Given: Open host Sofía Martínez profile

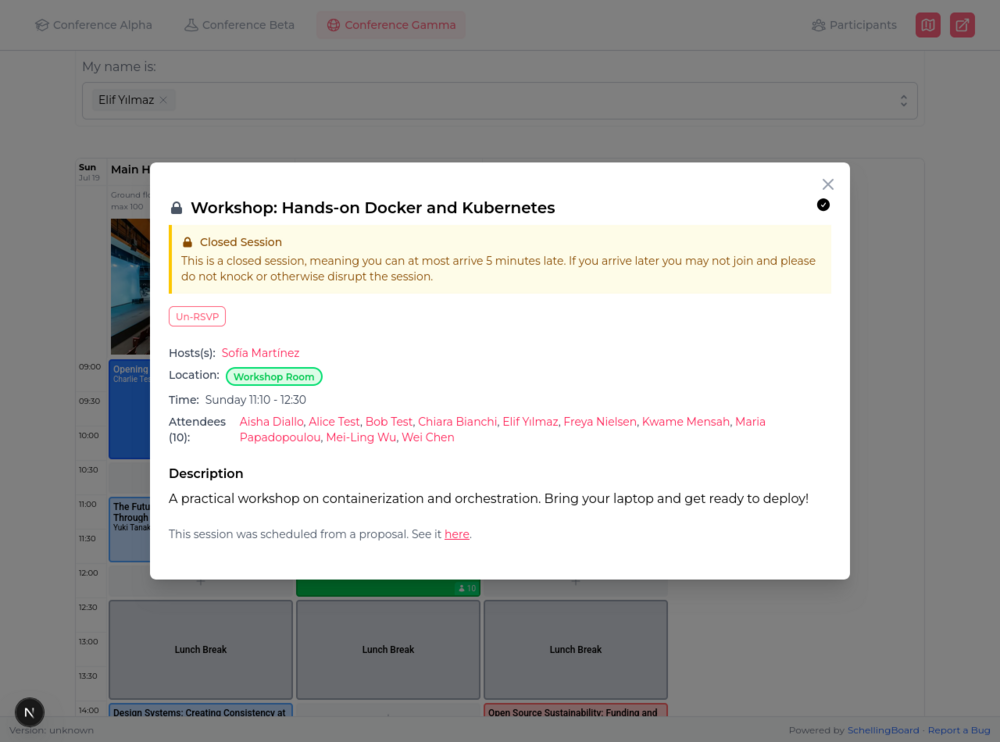Looking at the screenshot, I should coord(260,353).
